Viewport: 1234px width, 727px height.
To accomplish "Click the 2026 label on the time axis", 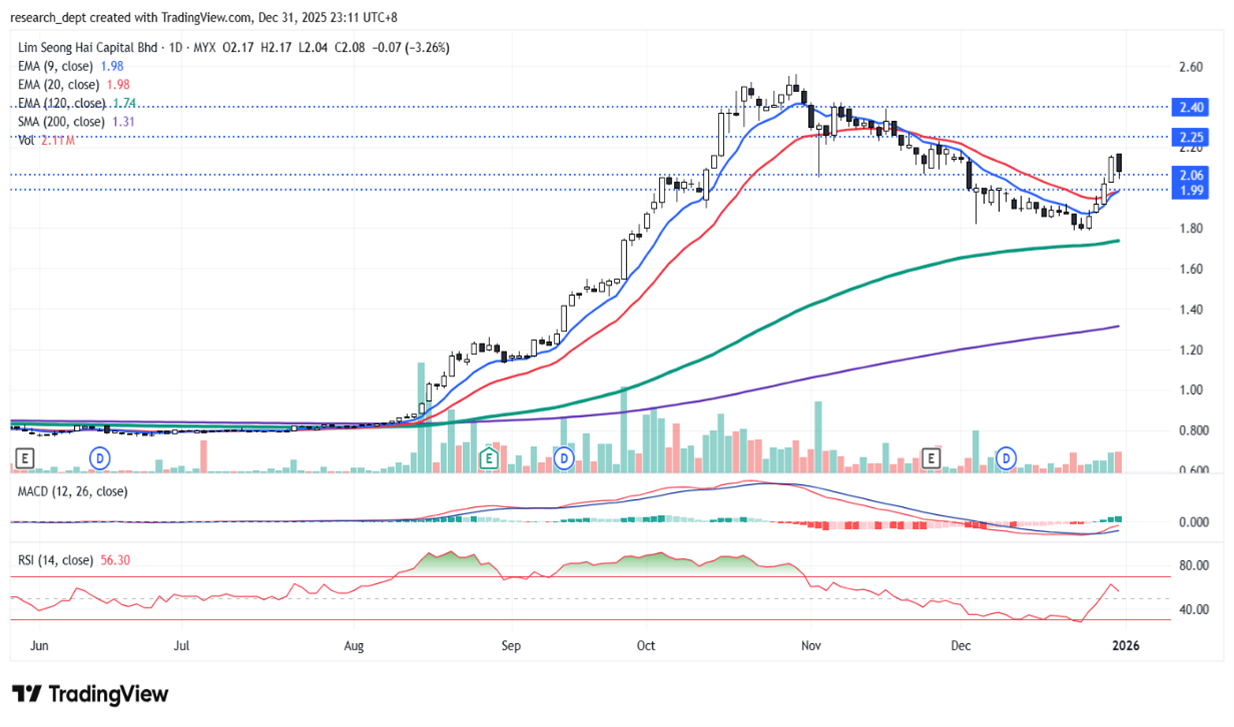I will click(x=1125, y=647).
